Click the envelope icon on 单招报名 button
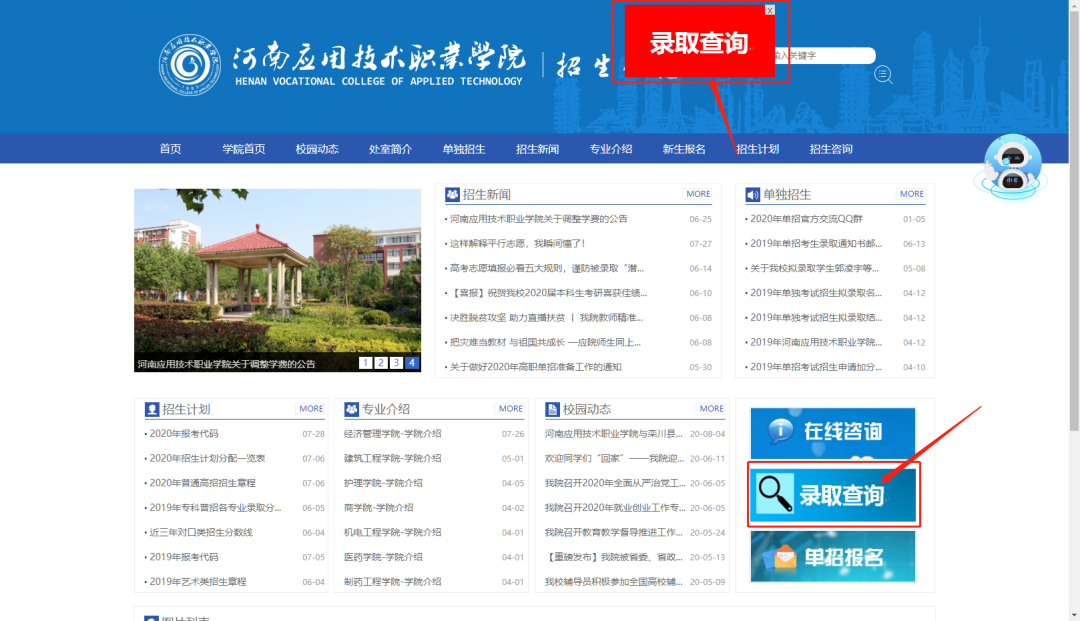This screenshot has height=621, width=1080. click(781, 556)
